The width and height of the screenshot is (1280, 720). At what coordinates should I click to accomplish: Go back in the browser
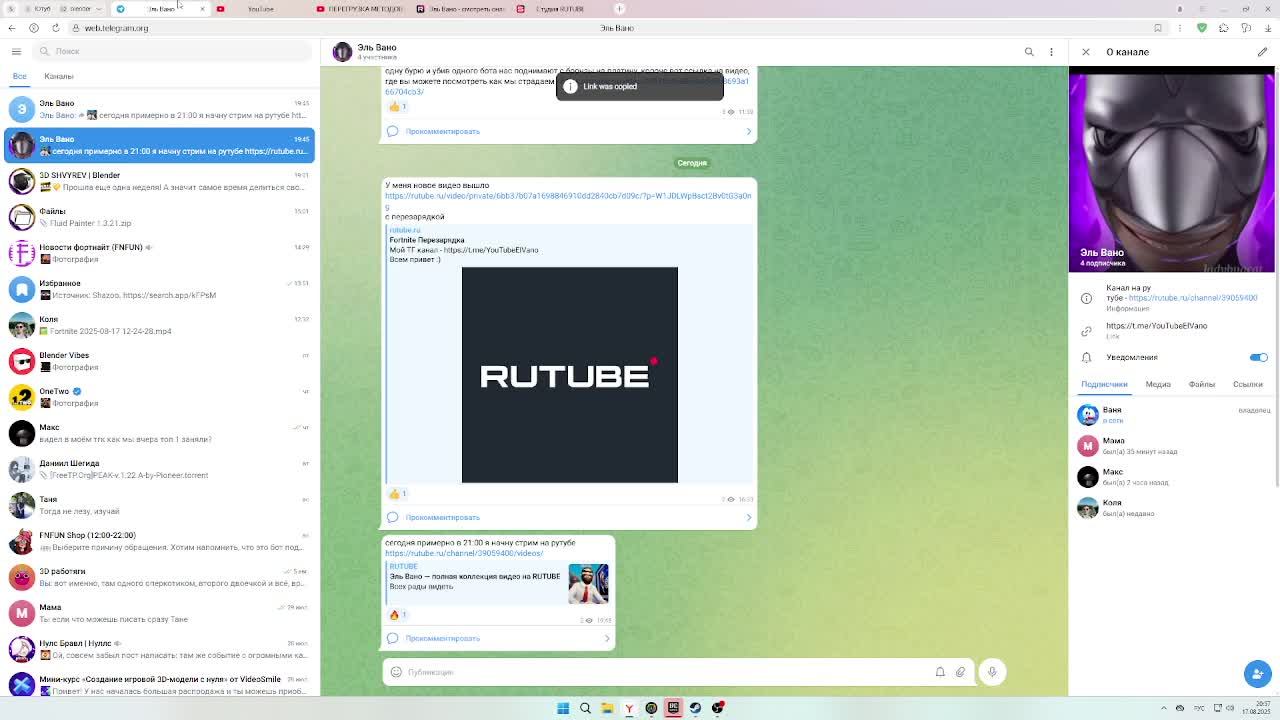click(12, 28)
